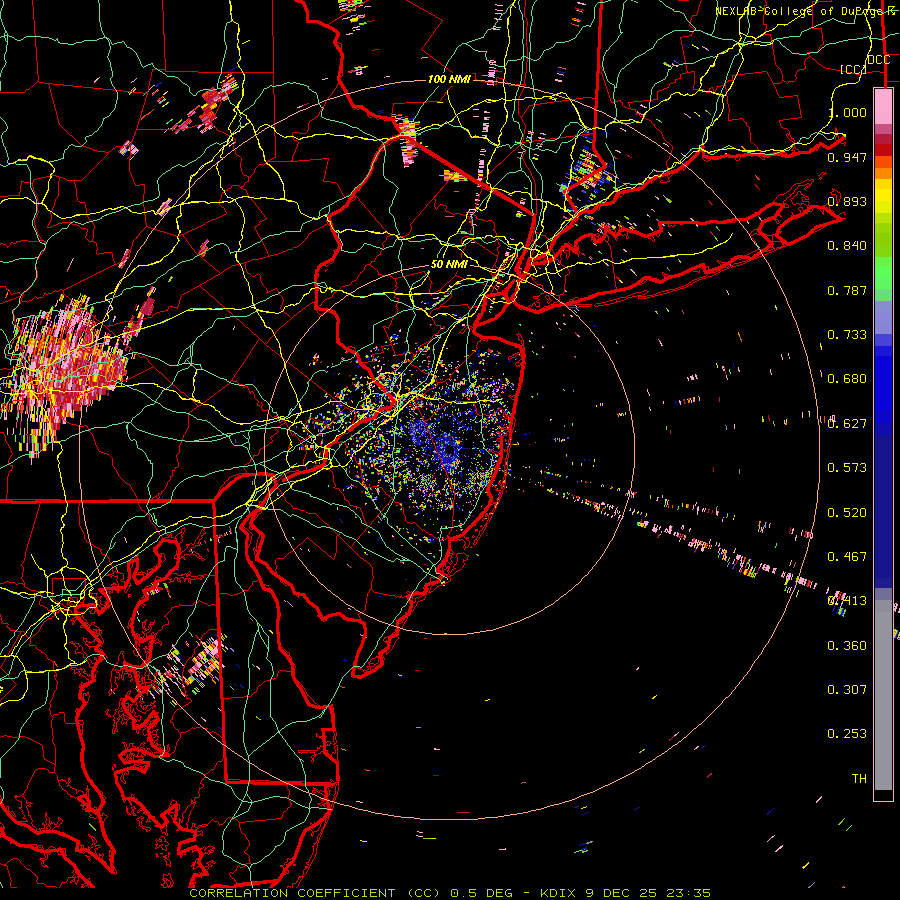Viewport: 900px width, 900px height.
Task: Select the 0.253 legend value
Action: 847,734
